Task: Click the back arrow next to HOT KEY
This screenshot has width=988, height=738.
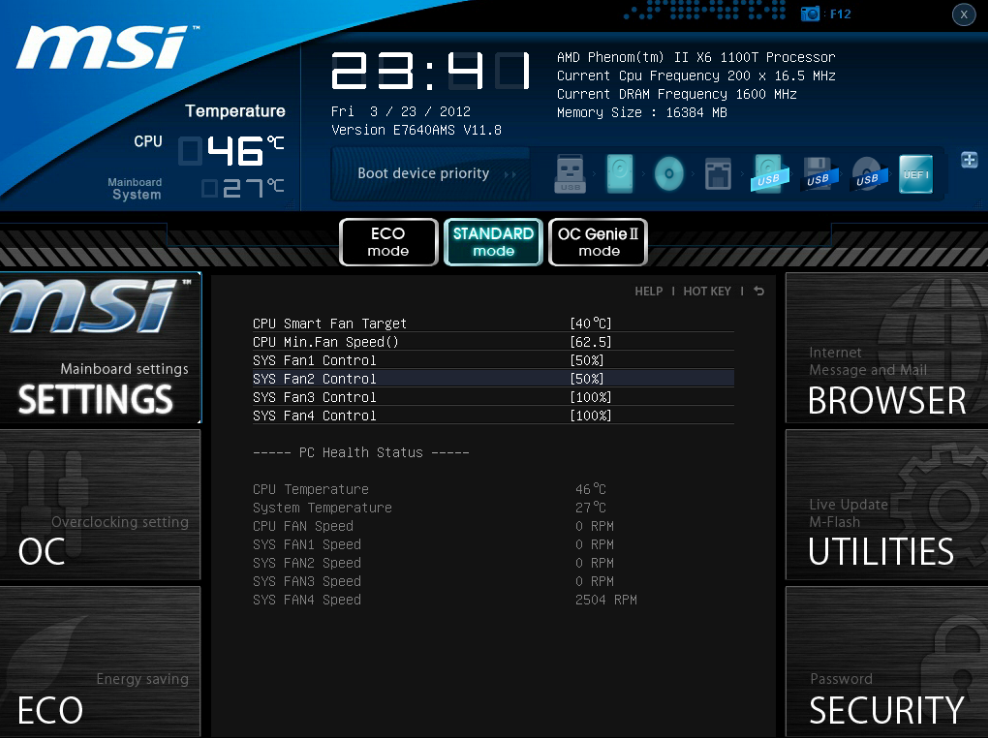Action: point(759,291)
